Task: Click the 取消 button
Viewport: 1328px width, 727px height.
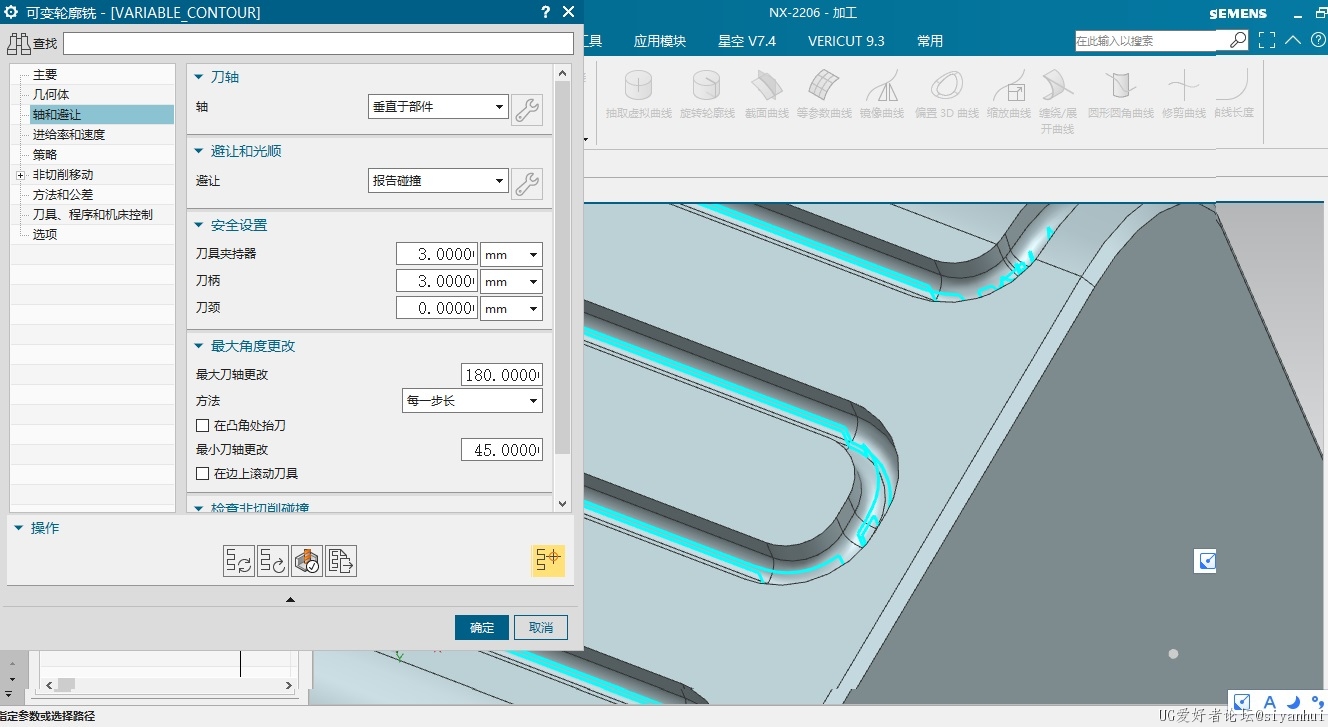Action: [x=541, y=627]
